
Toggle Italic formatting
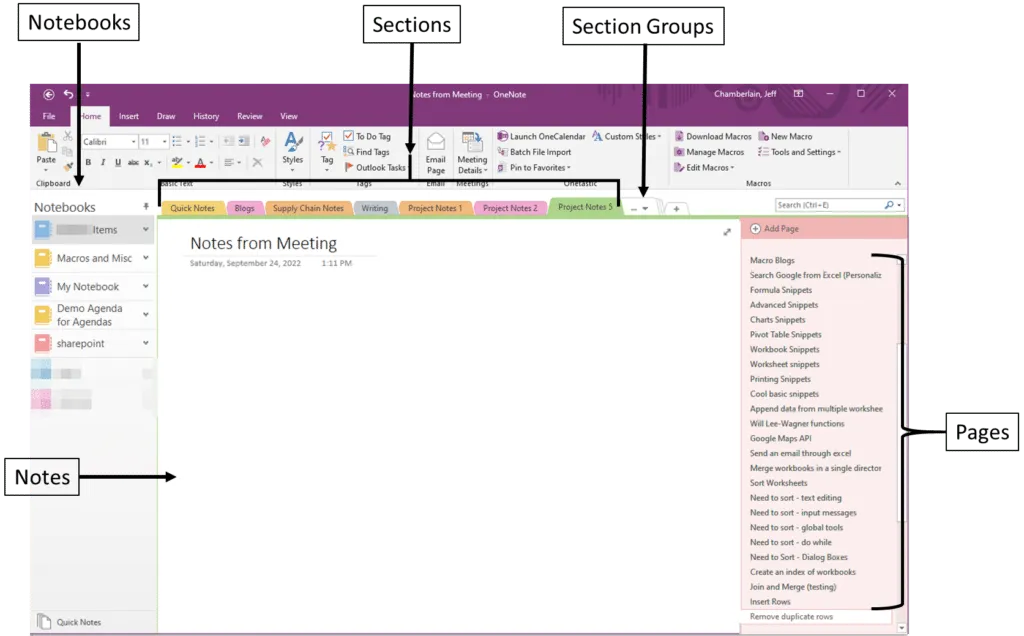(103, 163)
